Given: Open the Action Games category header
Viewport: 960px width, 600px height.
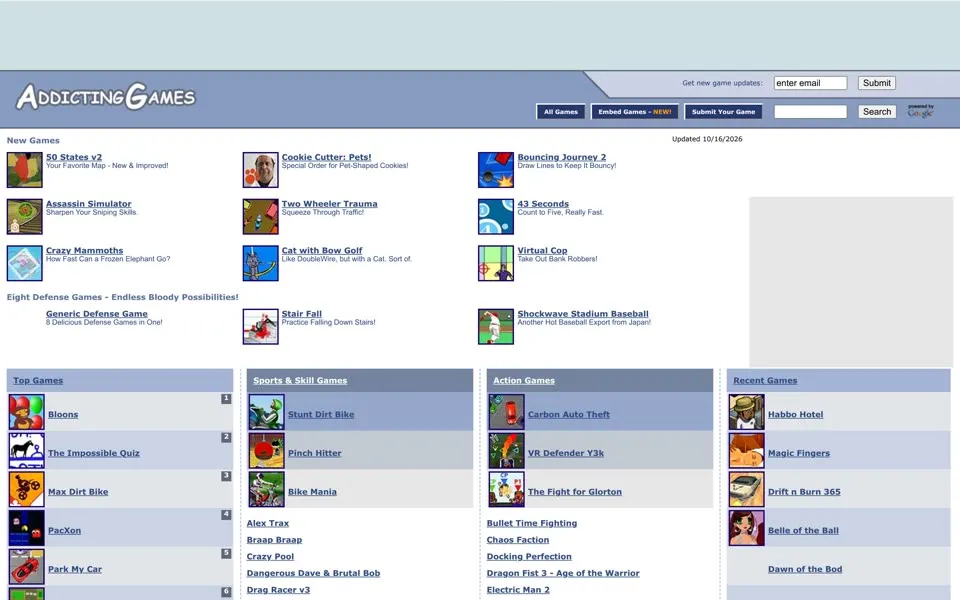Looking at the screenshot, I should point(524,380).
